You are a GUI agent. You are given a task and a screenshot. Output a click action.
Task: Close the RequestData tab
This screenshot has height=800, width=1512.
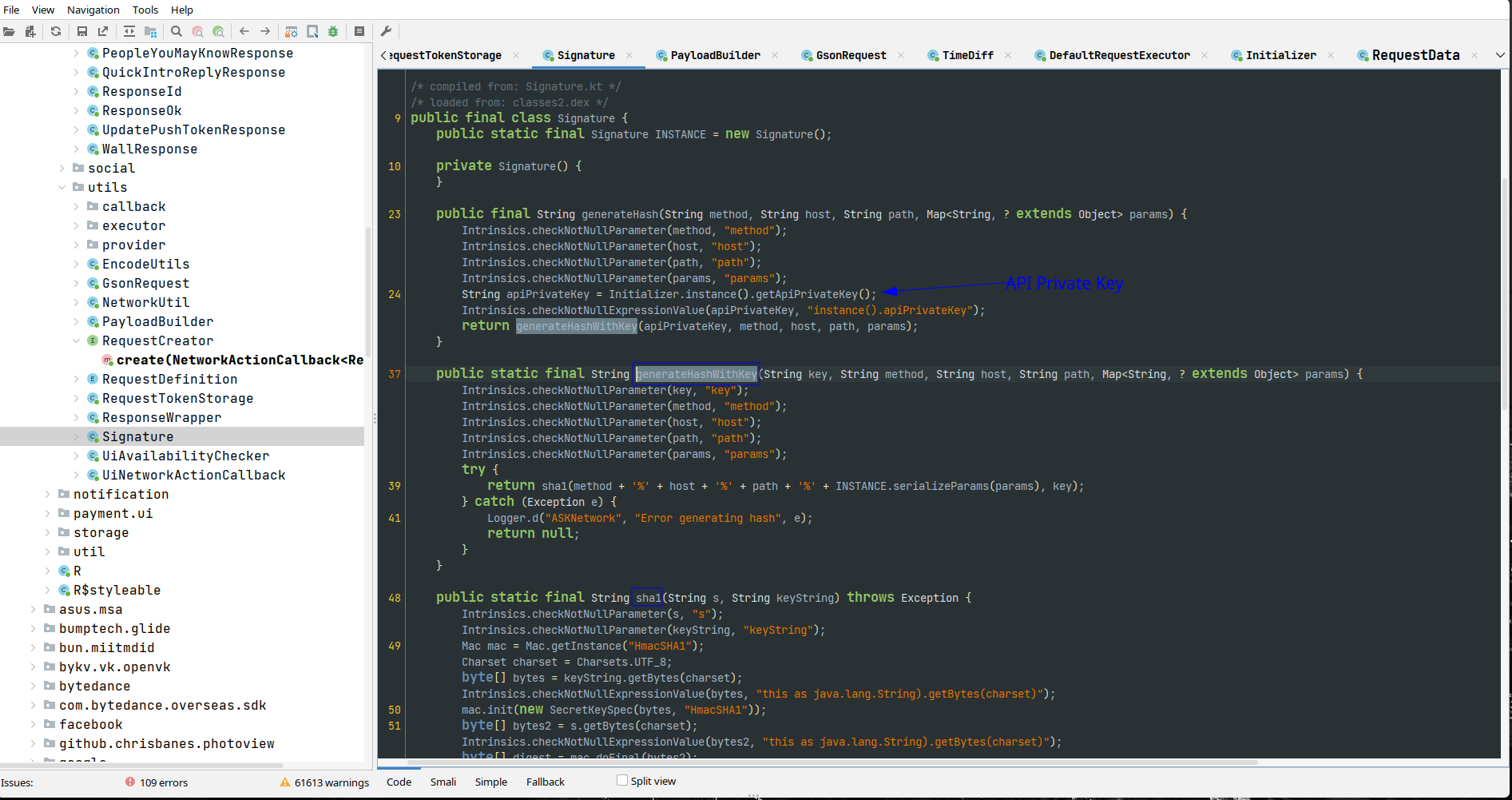1474,55
